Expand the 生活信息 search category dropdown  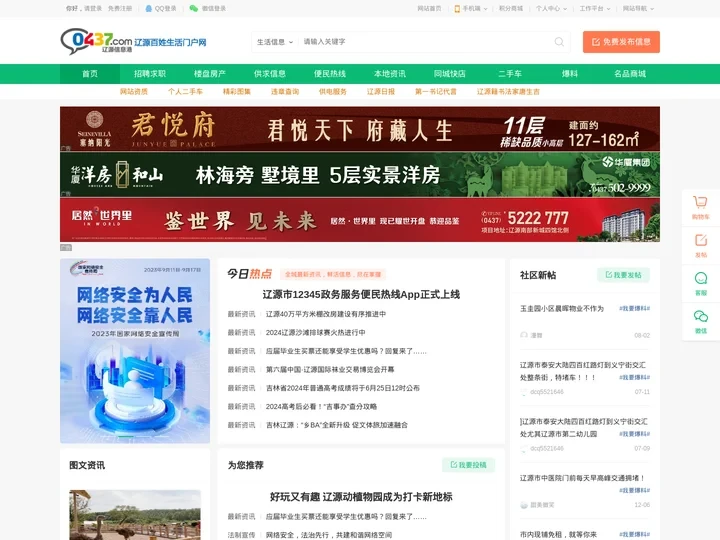275,42
